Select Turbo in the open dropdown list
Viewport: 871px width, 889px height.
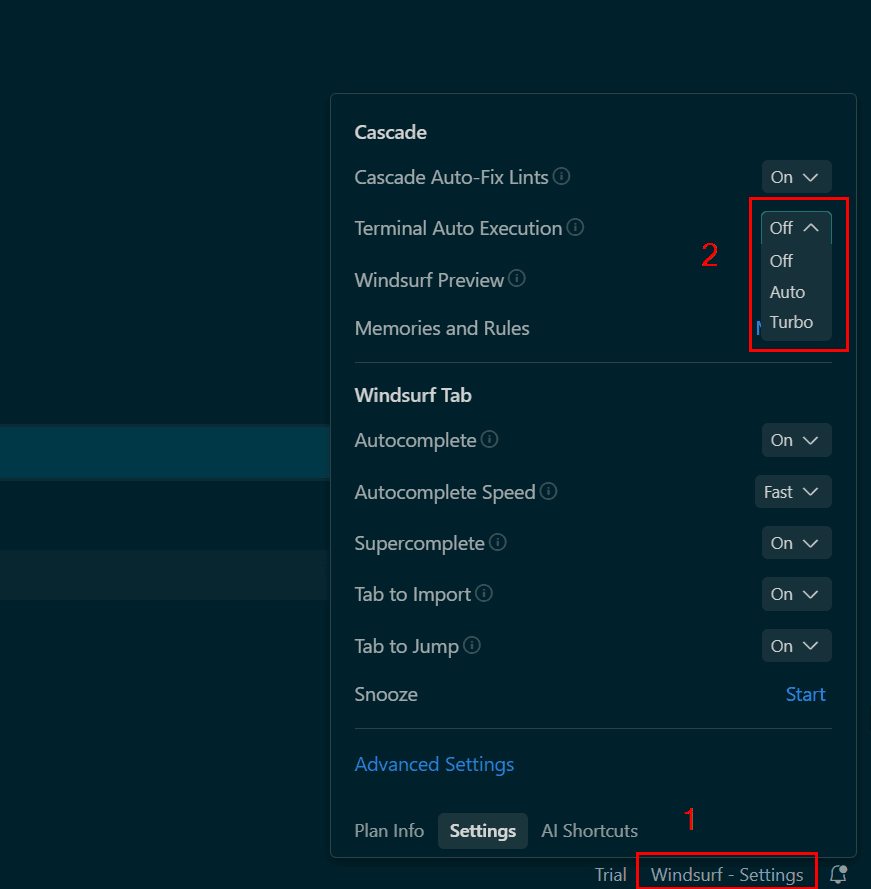coord(791,322)
